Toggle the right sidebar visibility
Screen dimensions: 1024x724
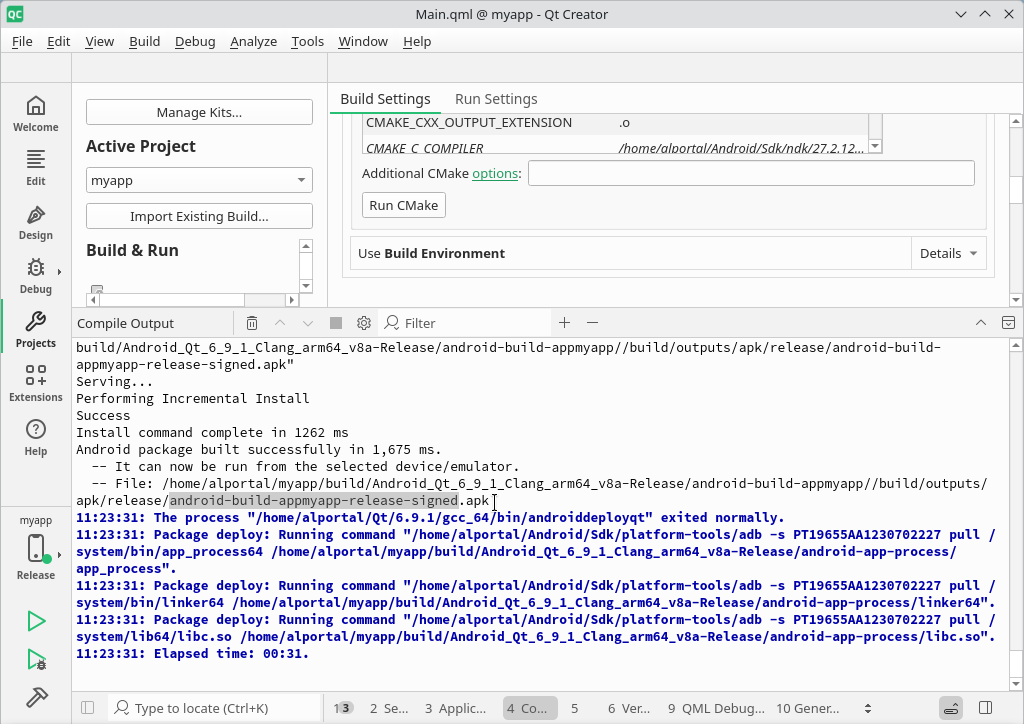coord(986,708)
